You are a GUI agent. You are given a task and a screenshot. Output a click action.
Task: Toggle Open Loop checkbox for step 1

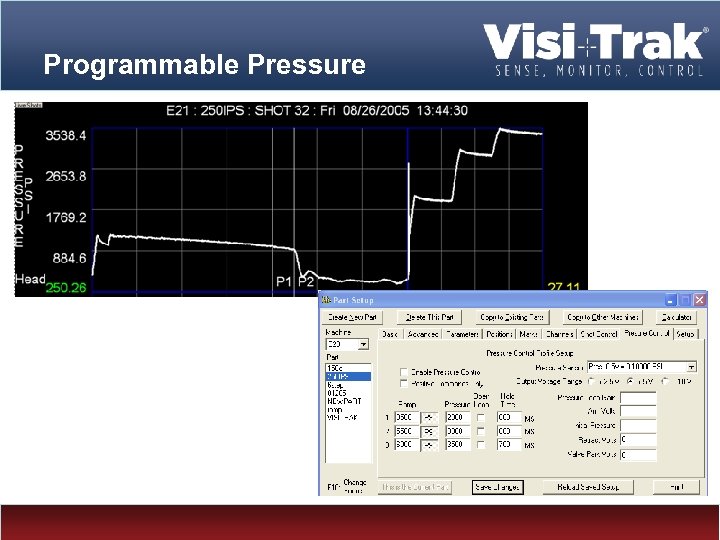[480, 418]
